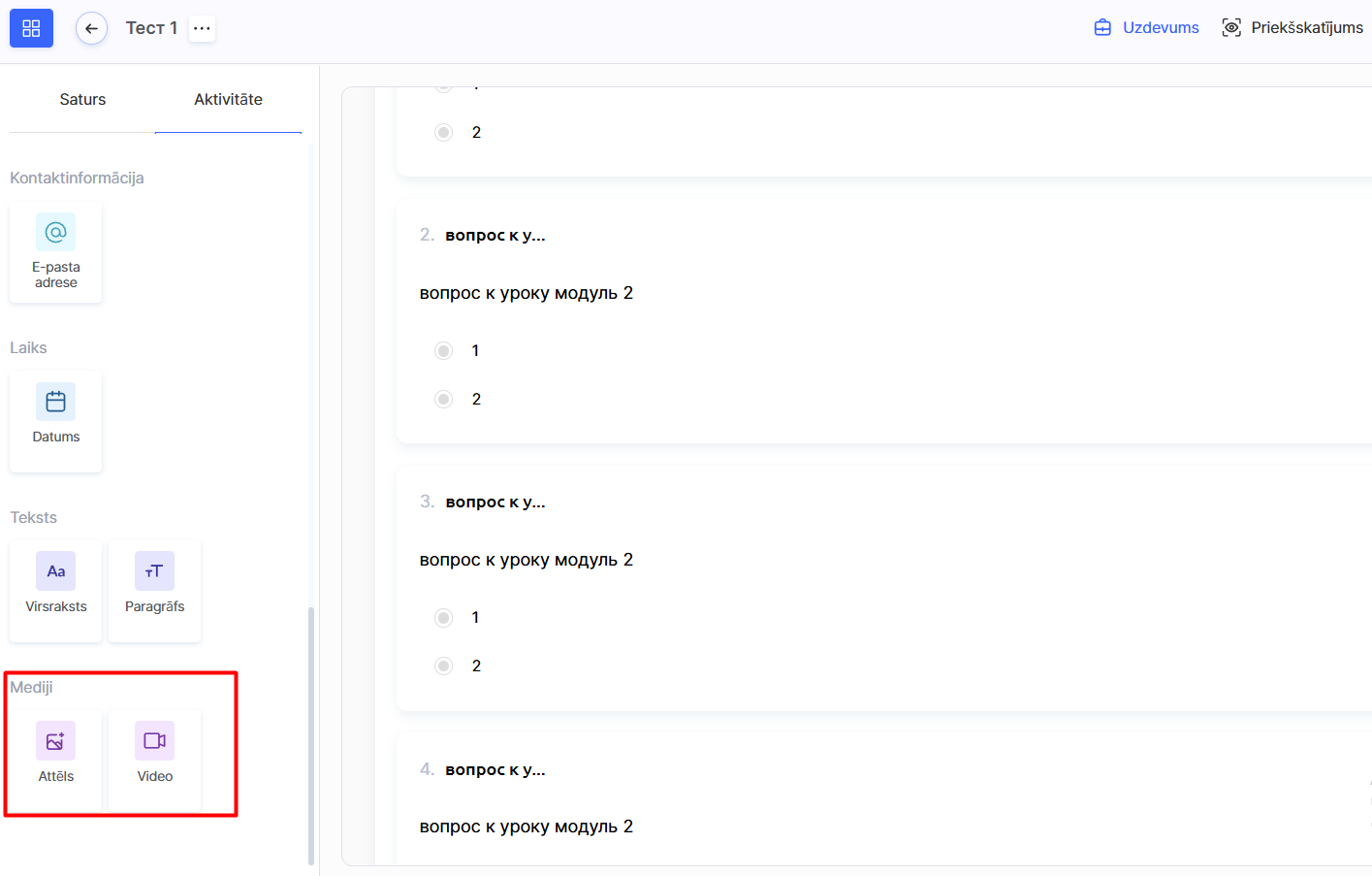1372x876 pixels.
Task: Select option 1 in question 3
Action: pos(444,618)
